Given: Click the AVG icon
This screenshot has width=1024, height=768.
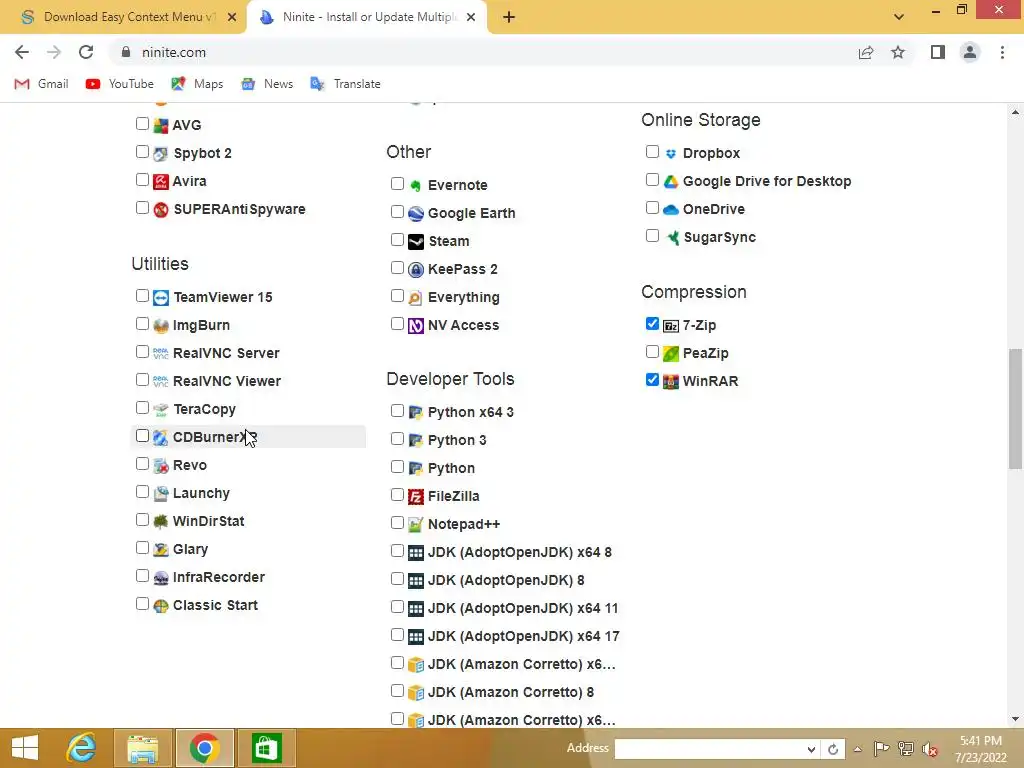Looking at the screenshot, I should [x=161, y=125].
